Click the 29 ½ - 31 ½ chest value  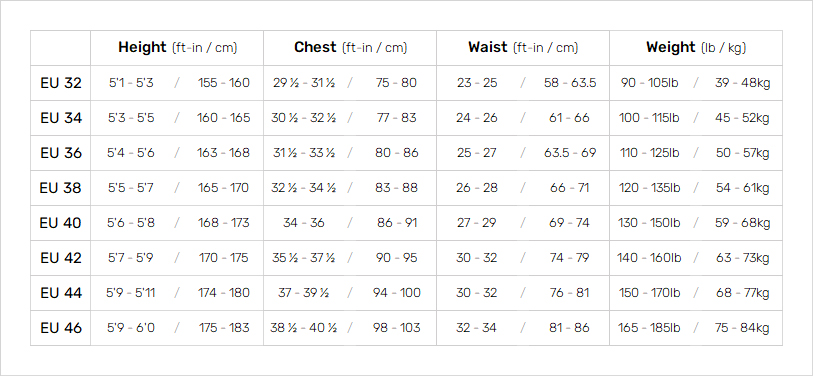pyautogui.click(x=303, y=83)
